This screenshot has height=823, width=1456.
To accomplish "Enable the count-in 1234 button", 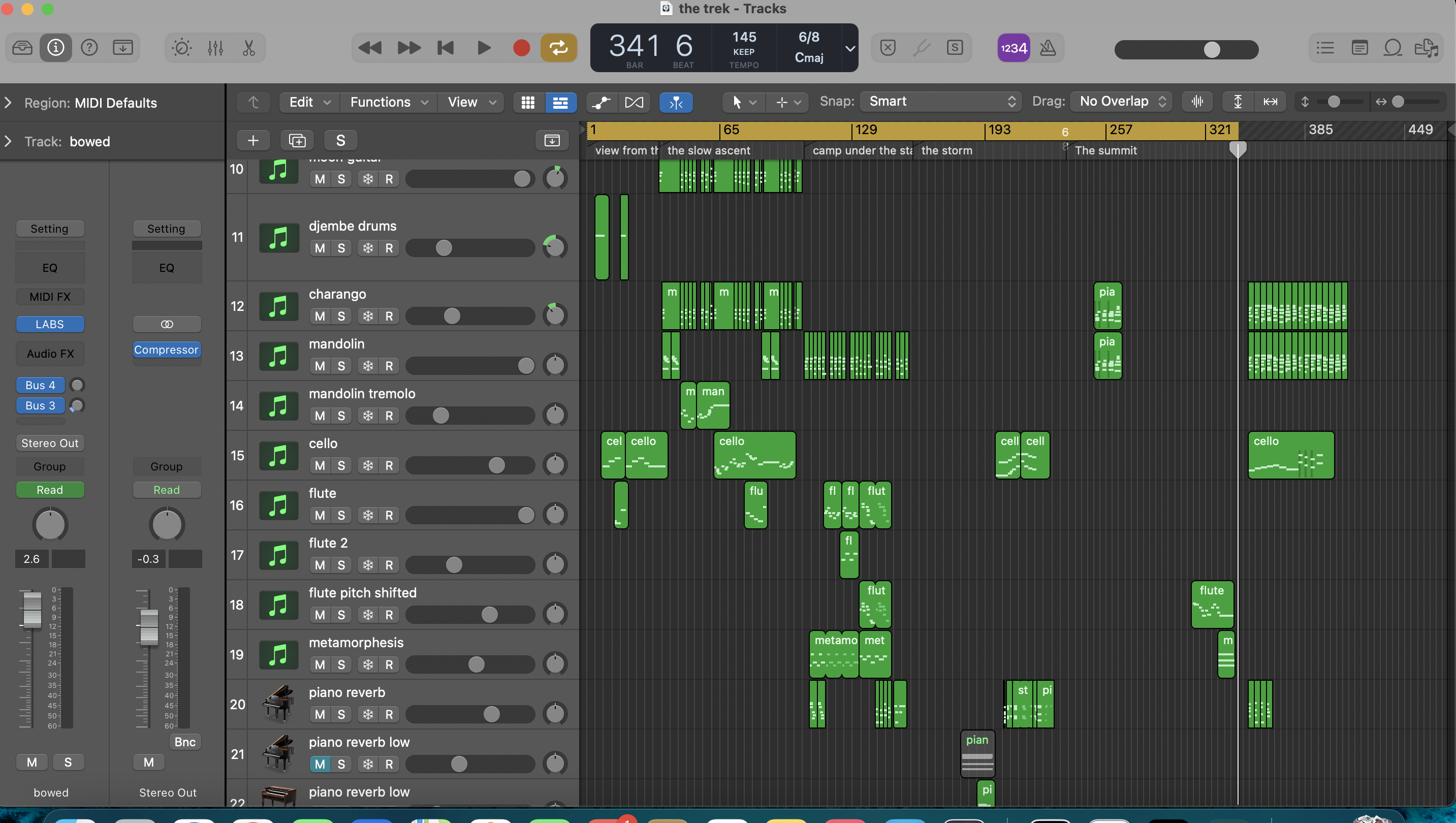I will point(1013,48).
